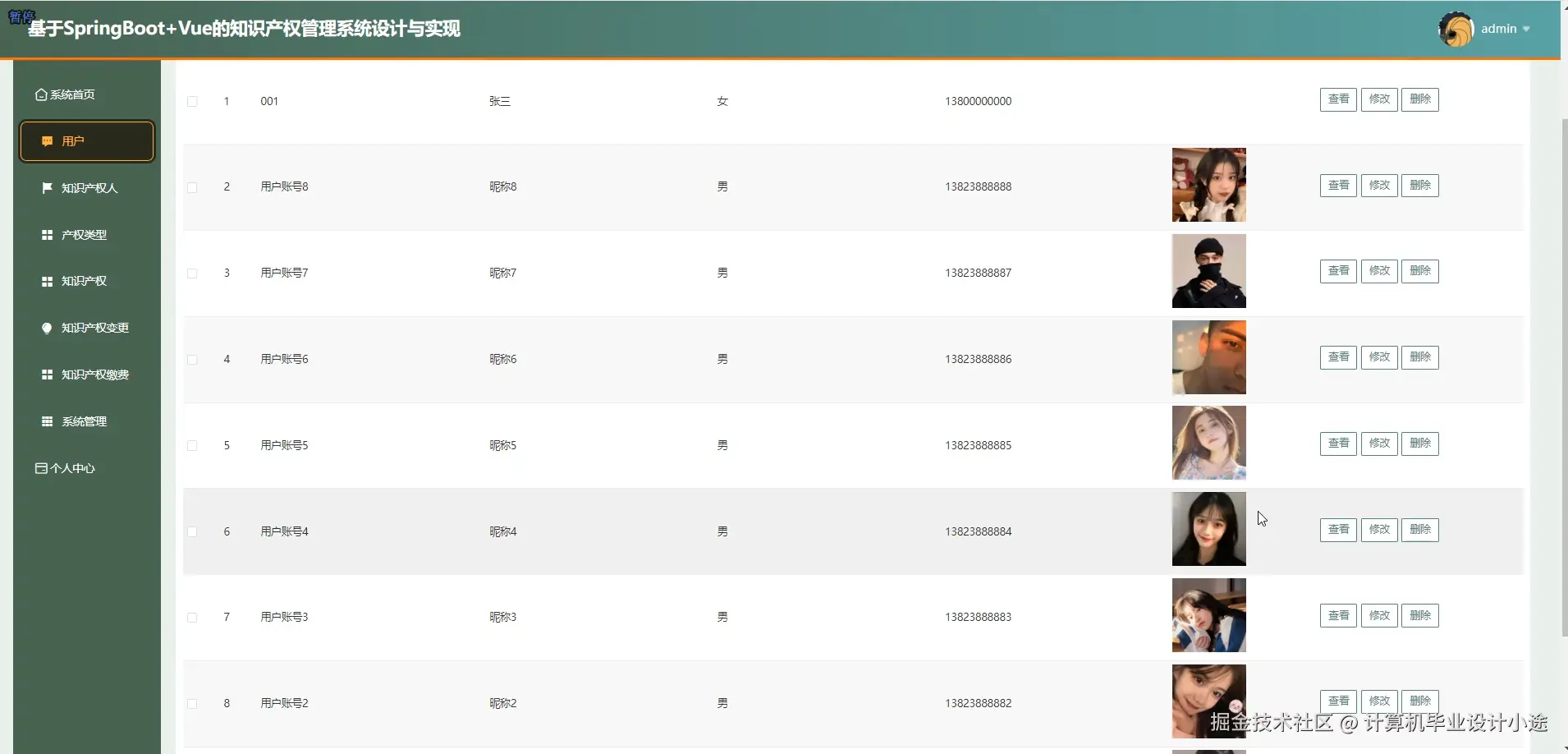Click 查看 for 用户账号6 row
Screen dimensions: 1568x754
(1338, 357)
